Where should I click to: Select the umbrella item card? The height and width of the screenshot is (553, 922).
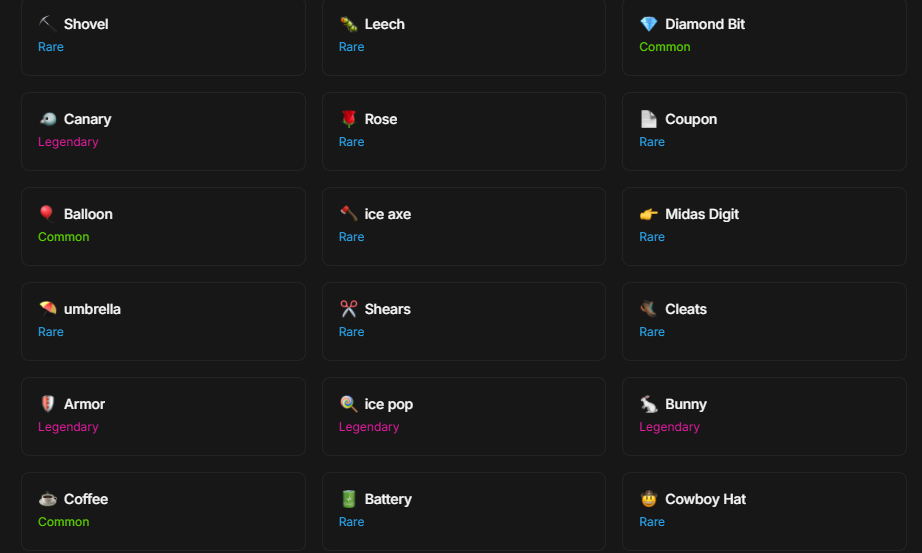click(x=163, y=321)
